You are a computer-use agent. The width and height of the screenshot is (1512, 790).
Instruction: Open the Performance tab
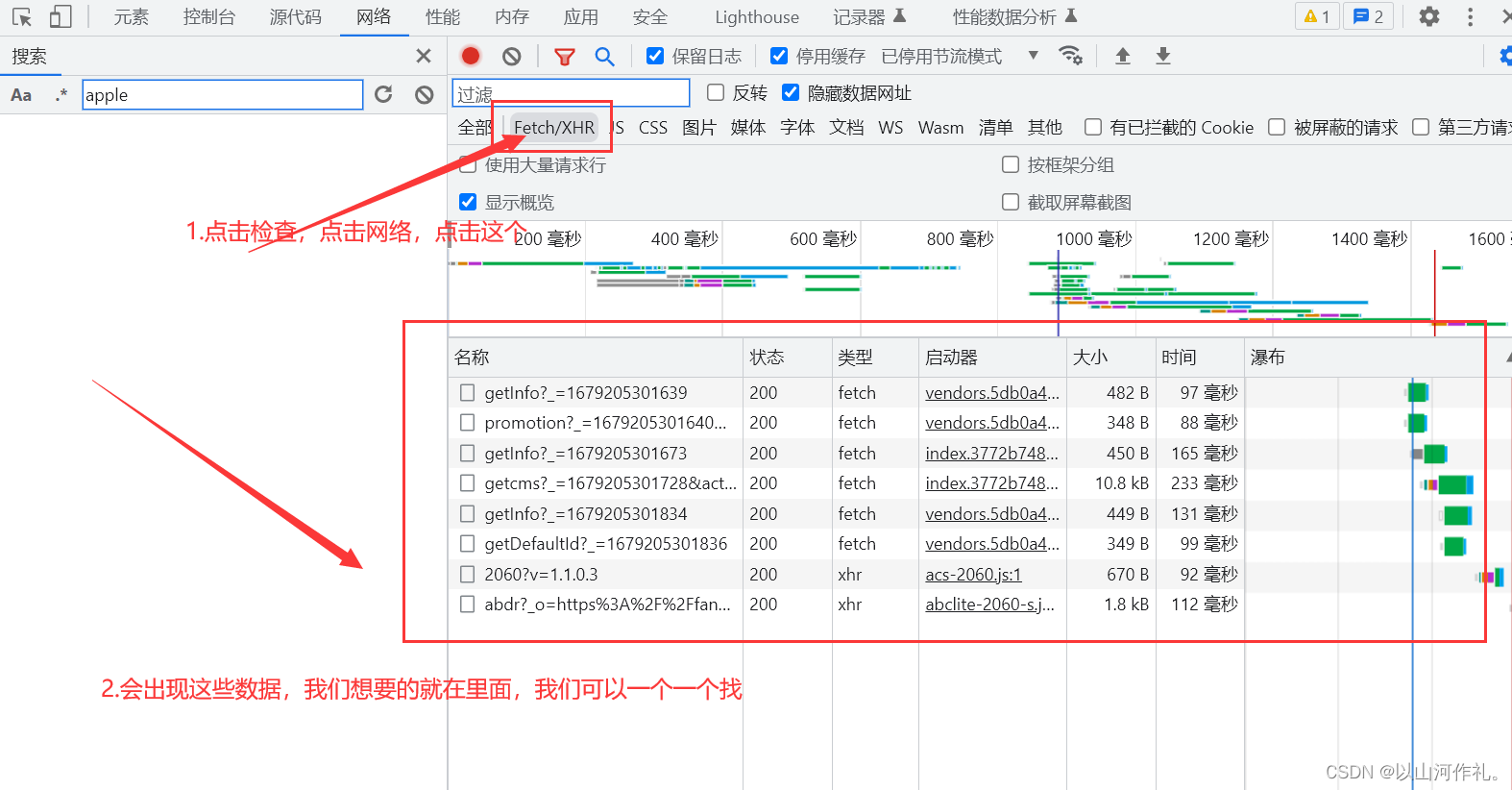pyautogui.click(x=443, y=17)
